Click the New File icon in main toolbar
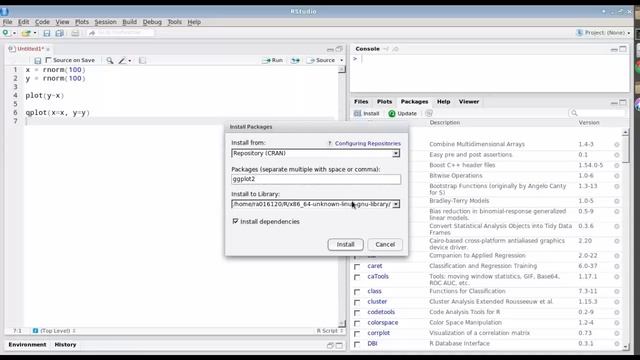The image size is (640, 360). [6, 33]
